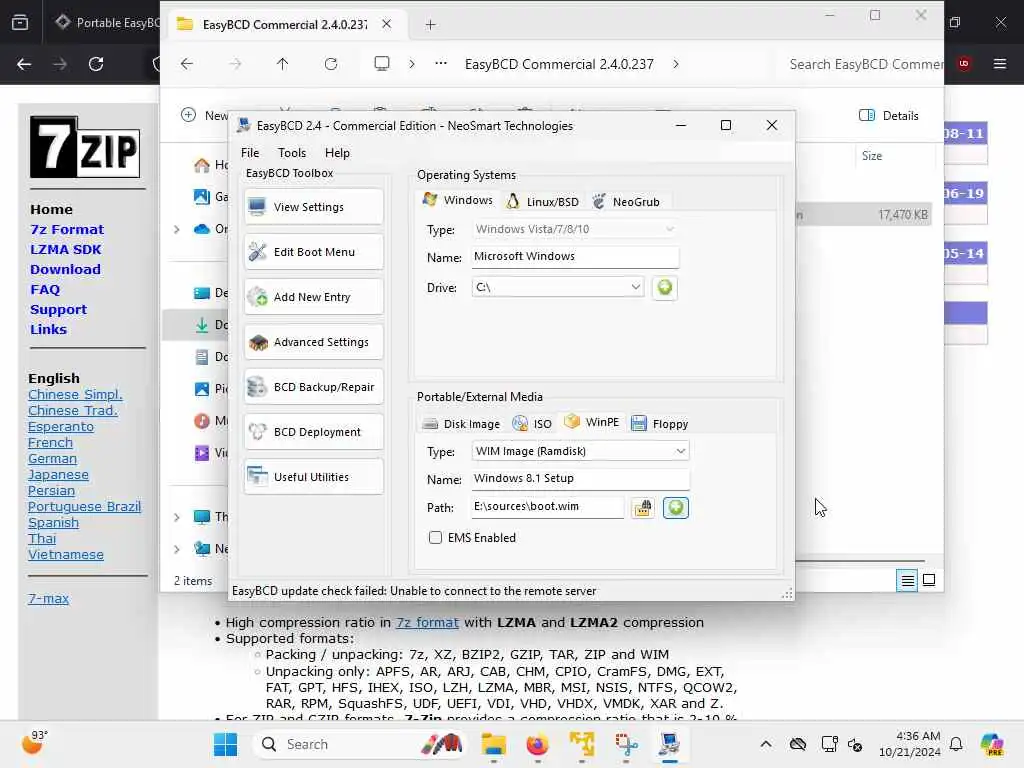Open the 7-max link
The image size is (1024, 768).
[x=48, y=598]
